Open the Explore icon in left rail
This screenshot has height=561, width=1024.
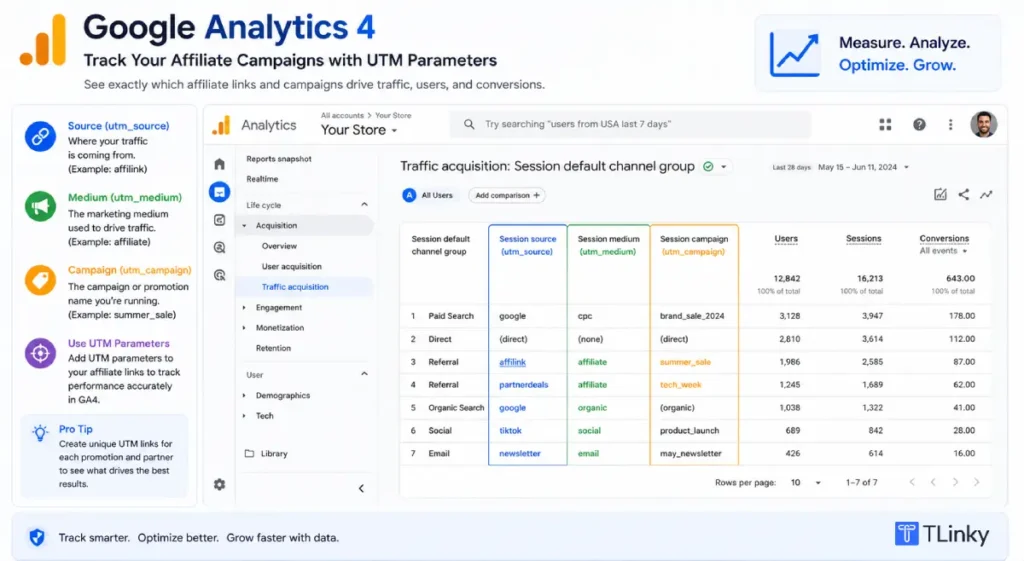coord(219,220)
